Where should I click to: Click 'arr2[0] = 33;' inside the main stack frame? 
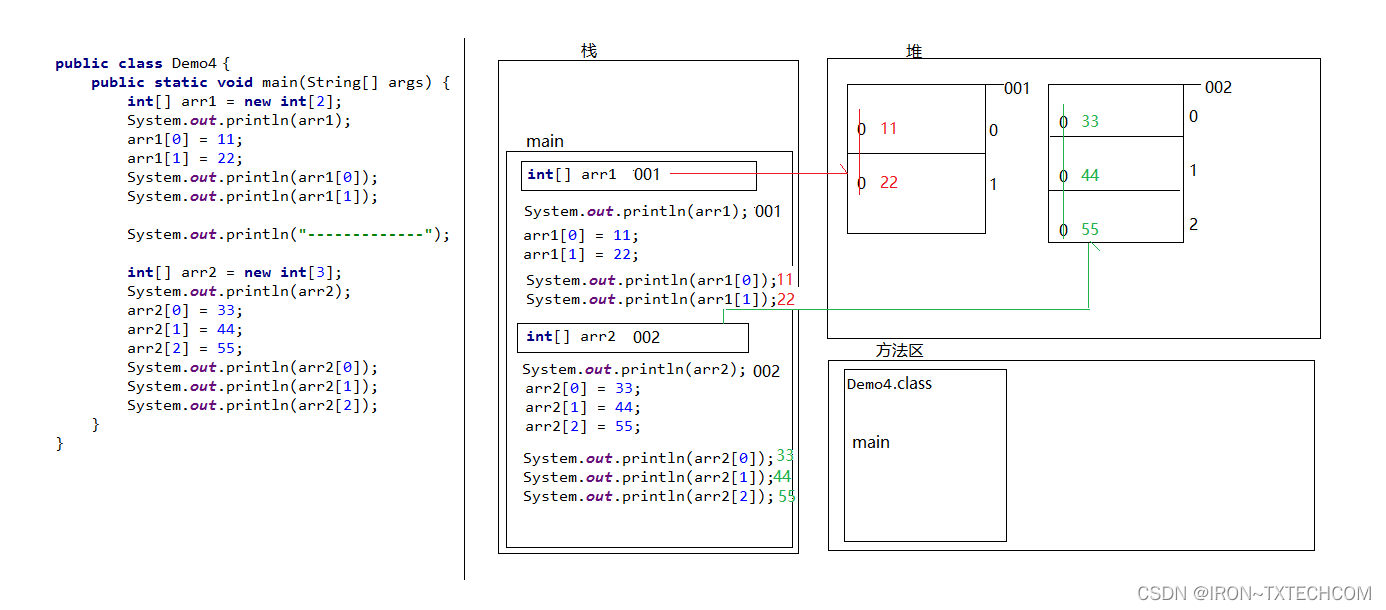pos(583,388)
